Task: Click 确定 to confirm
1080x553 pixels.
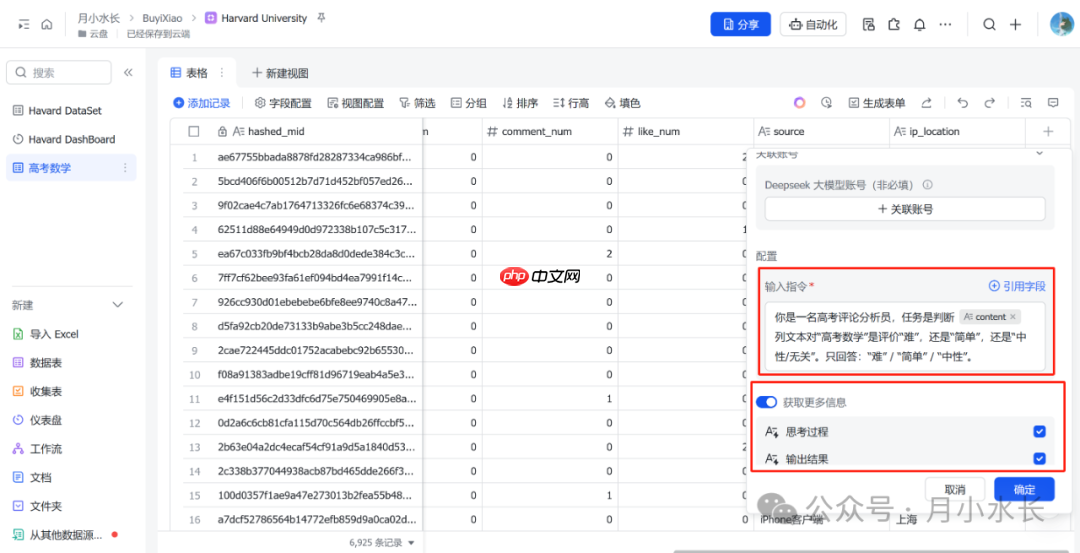Action: point(1024,490)
